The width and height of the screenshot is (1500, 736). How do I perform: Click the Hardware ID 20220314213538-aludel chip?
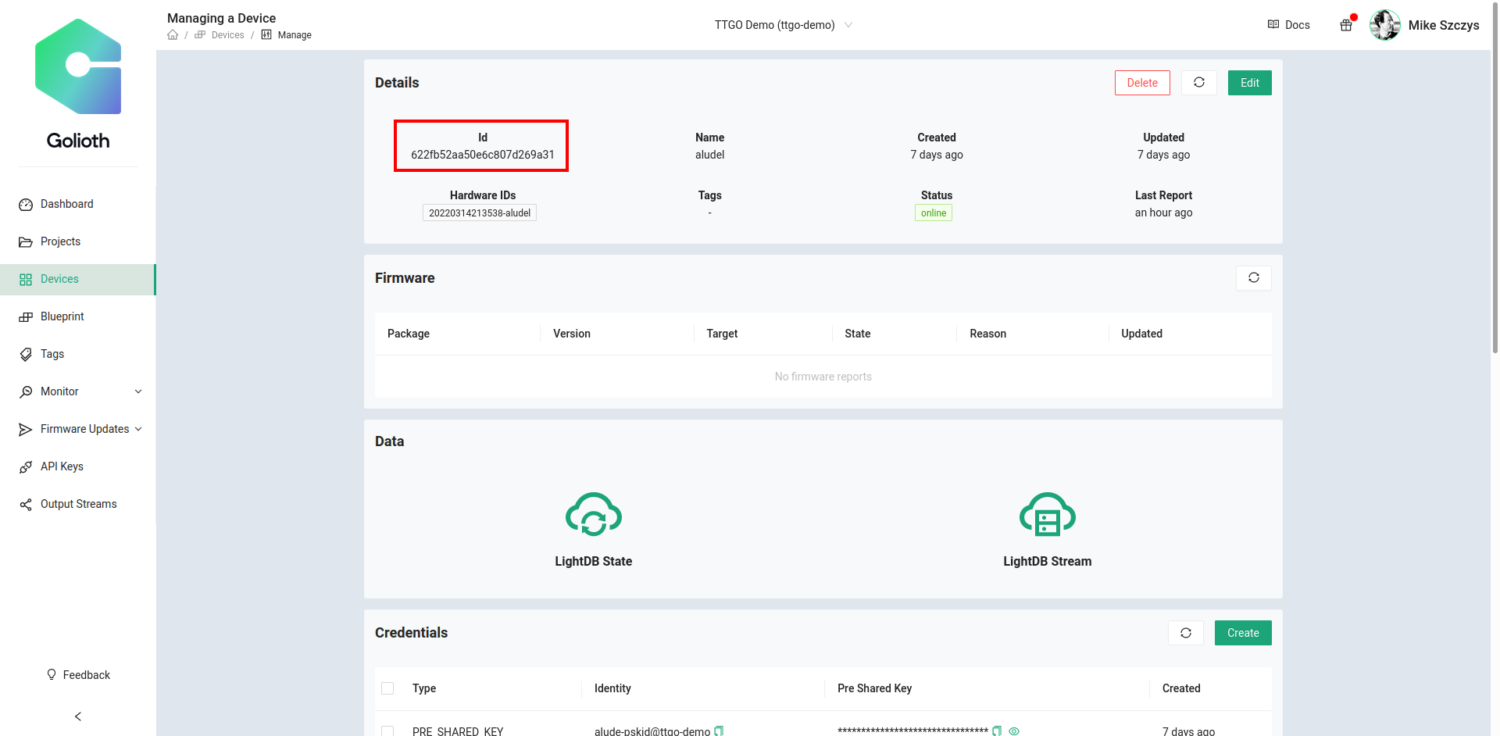tap(480, 212)
